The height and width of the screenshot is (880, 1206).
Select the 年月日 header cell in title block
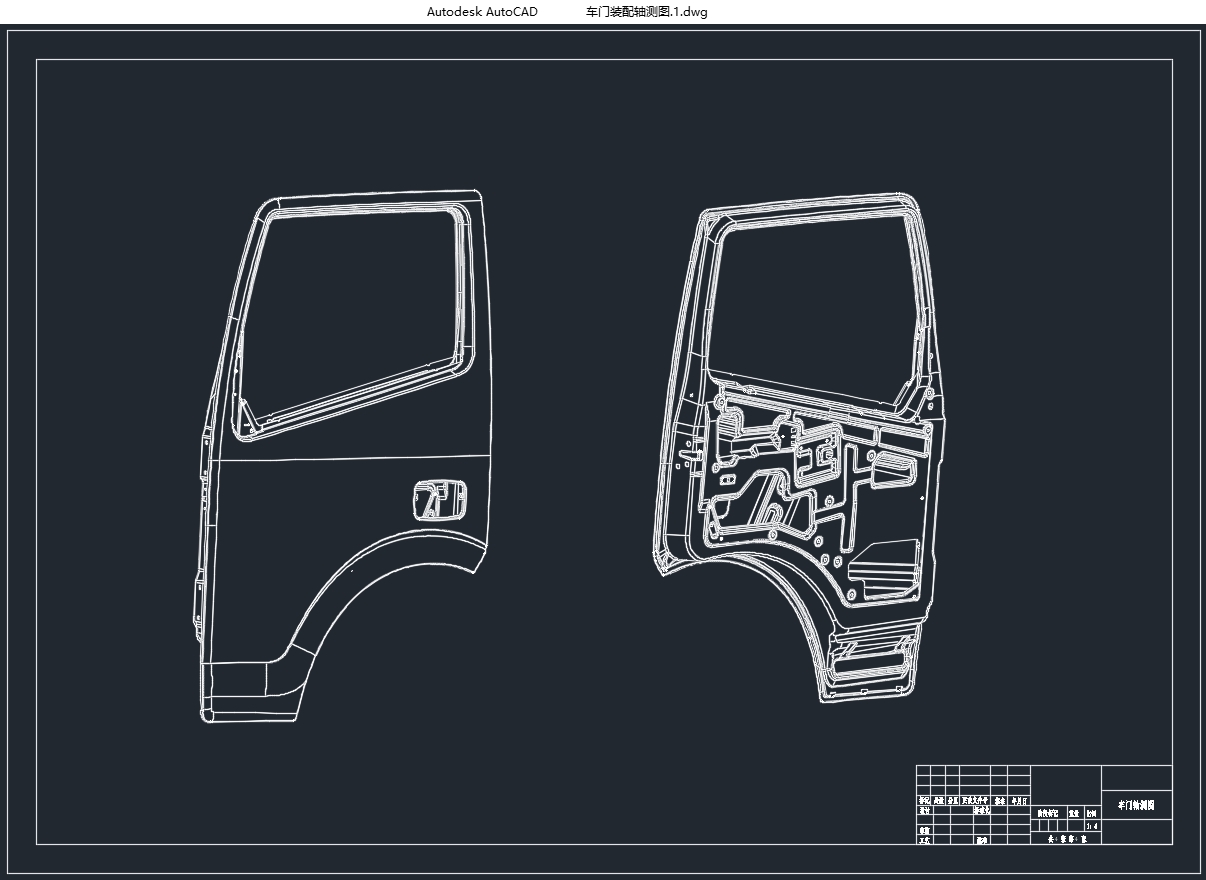(1019, 801)
